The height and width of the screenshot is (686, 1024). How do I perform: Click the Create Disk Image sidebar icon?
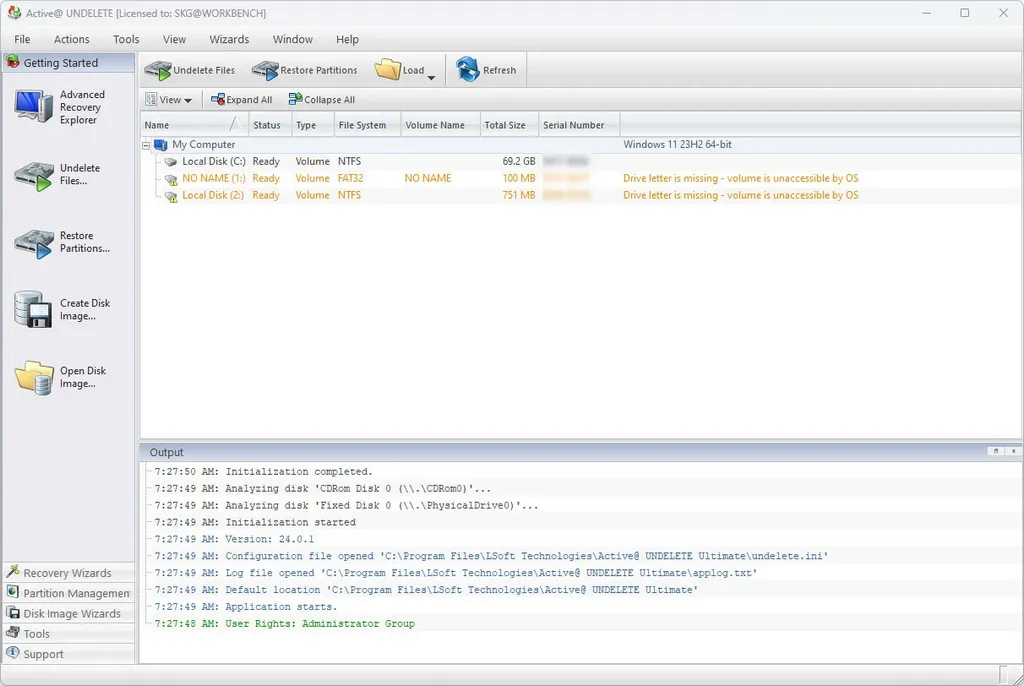pos(33,310)
